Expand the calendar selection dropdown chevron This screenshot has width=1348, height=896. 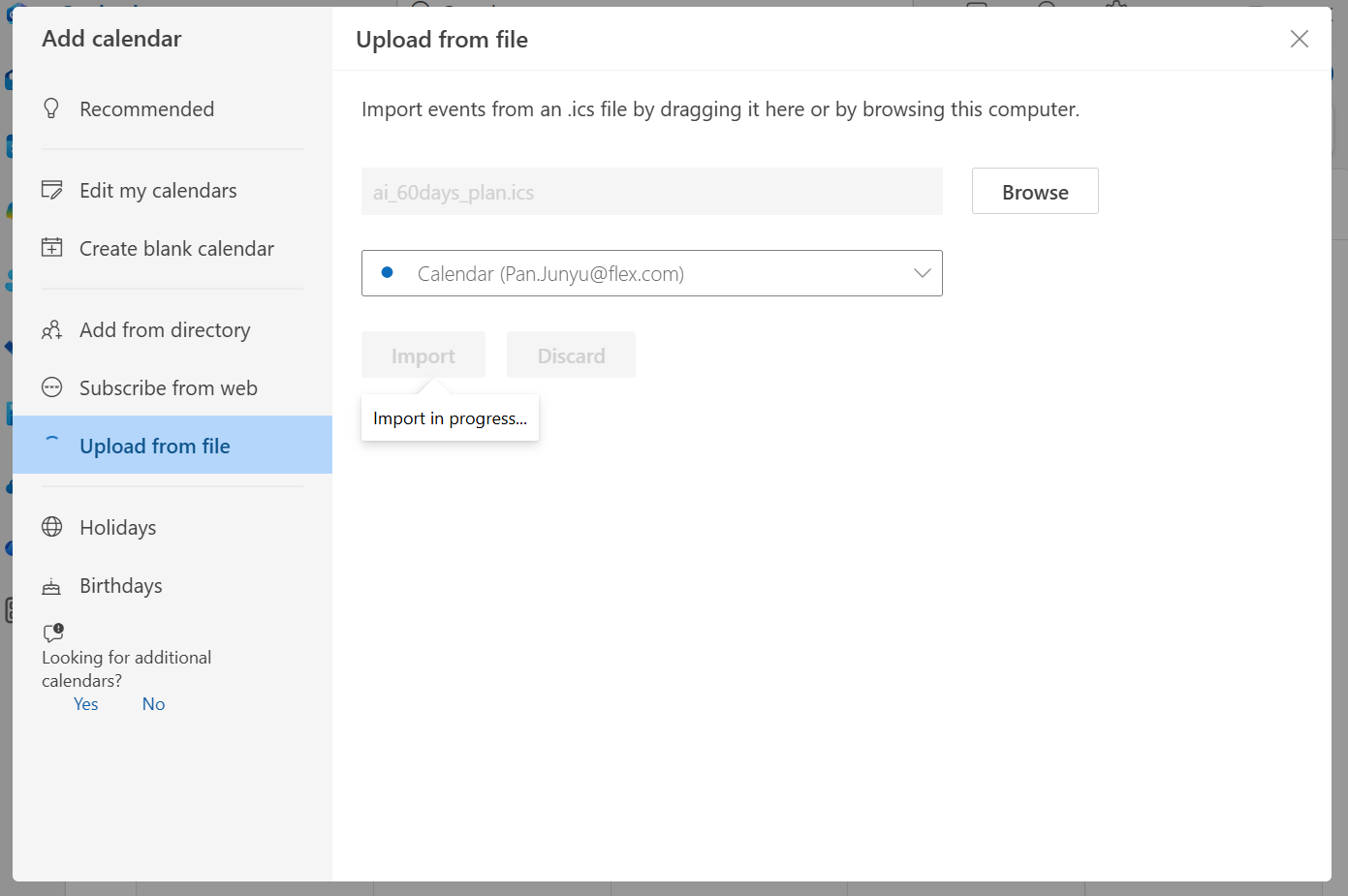922,273
